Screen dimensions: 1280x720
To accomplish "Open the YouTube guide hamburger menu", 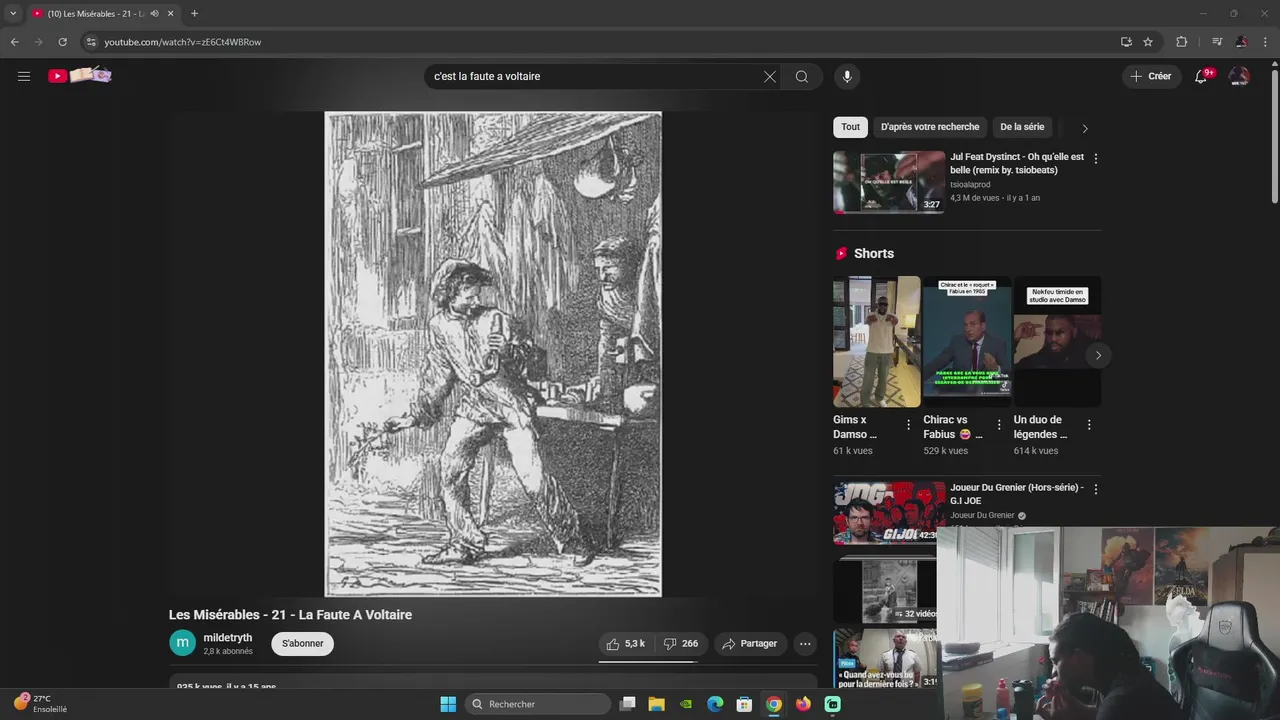I will tap(24, 76).
